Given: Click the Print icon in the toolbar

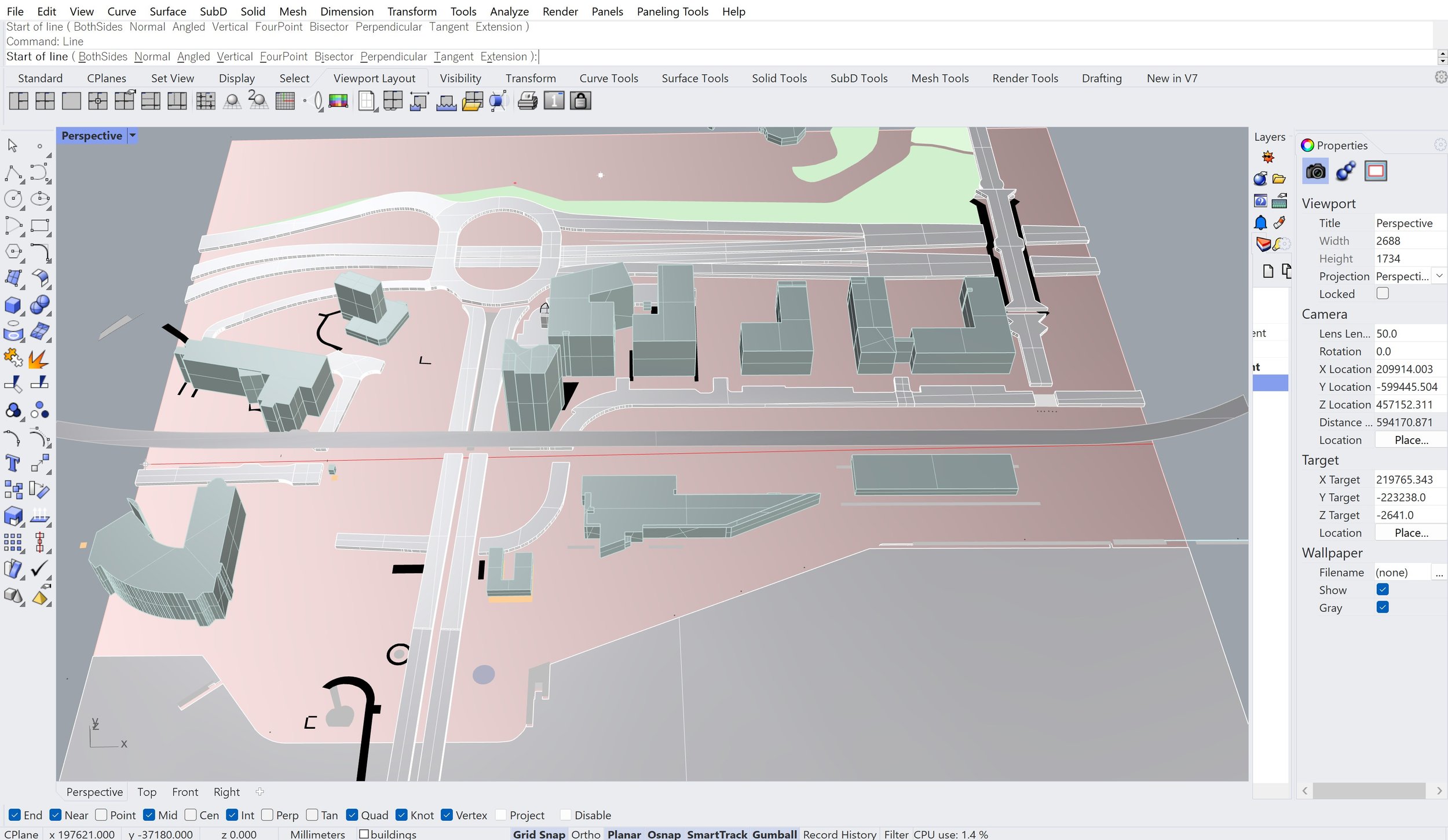Looking at the screenshot, I should (528, 101).
